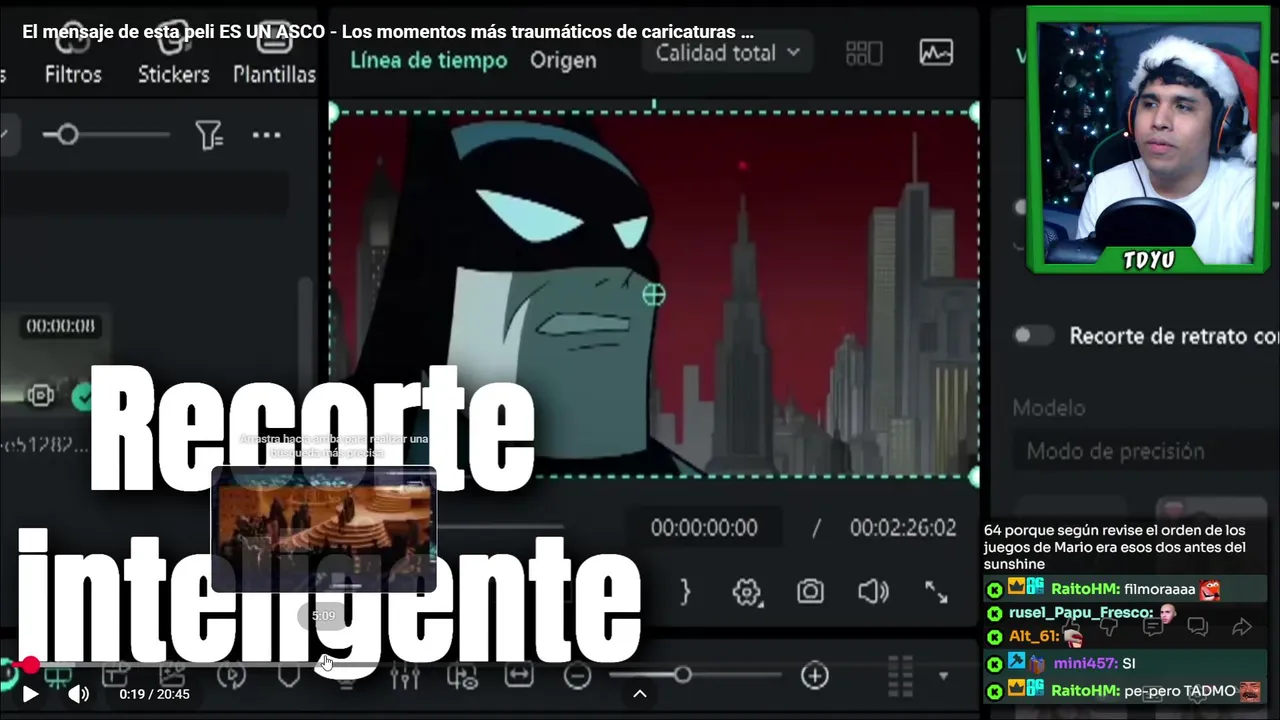Zoom out timeline with the minus icon

point(577,676)
